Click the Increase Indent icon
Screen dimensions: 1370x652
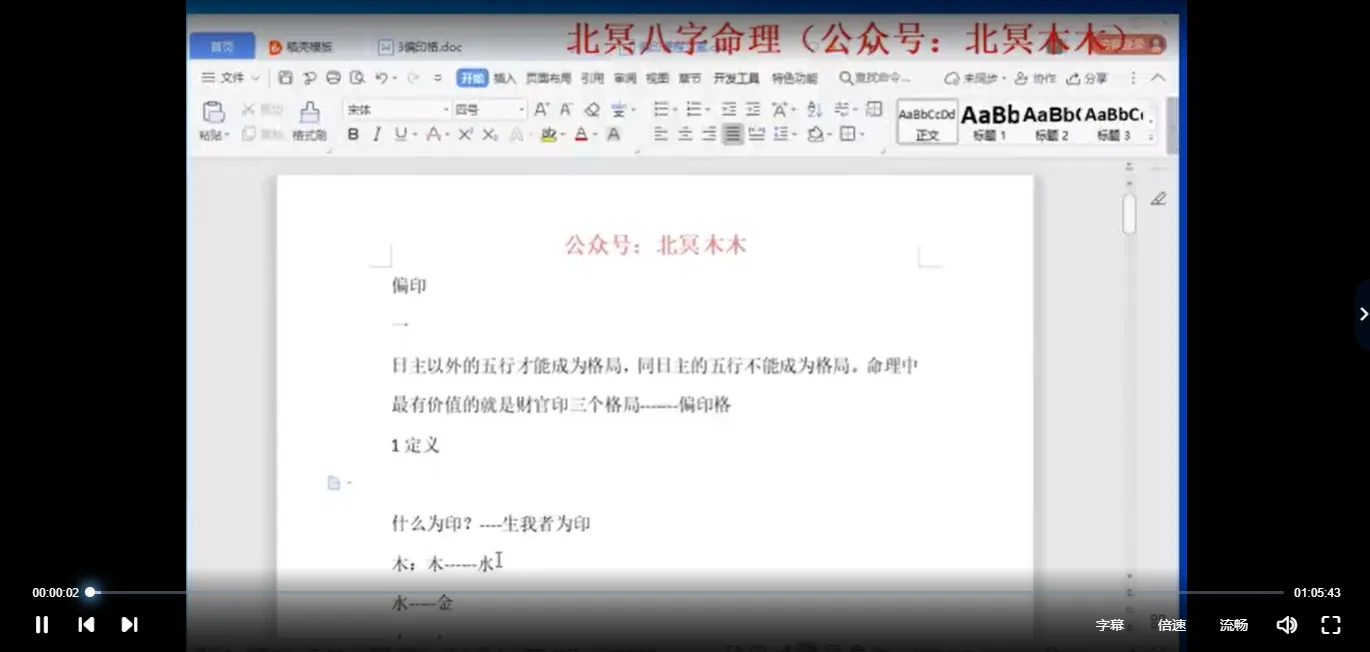(753, 109)
